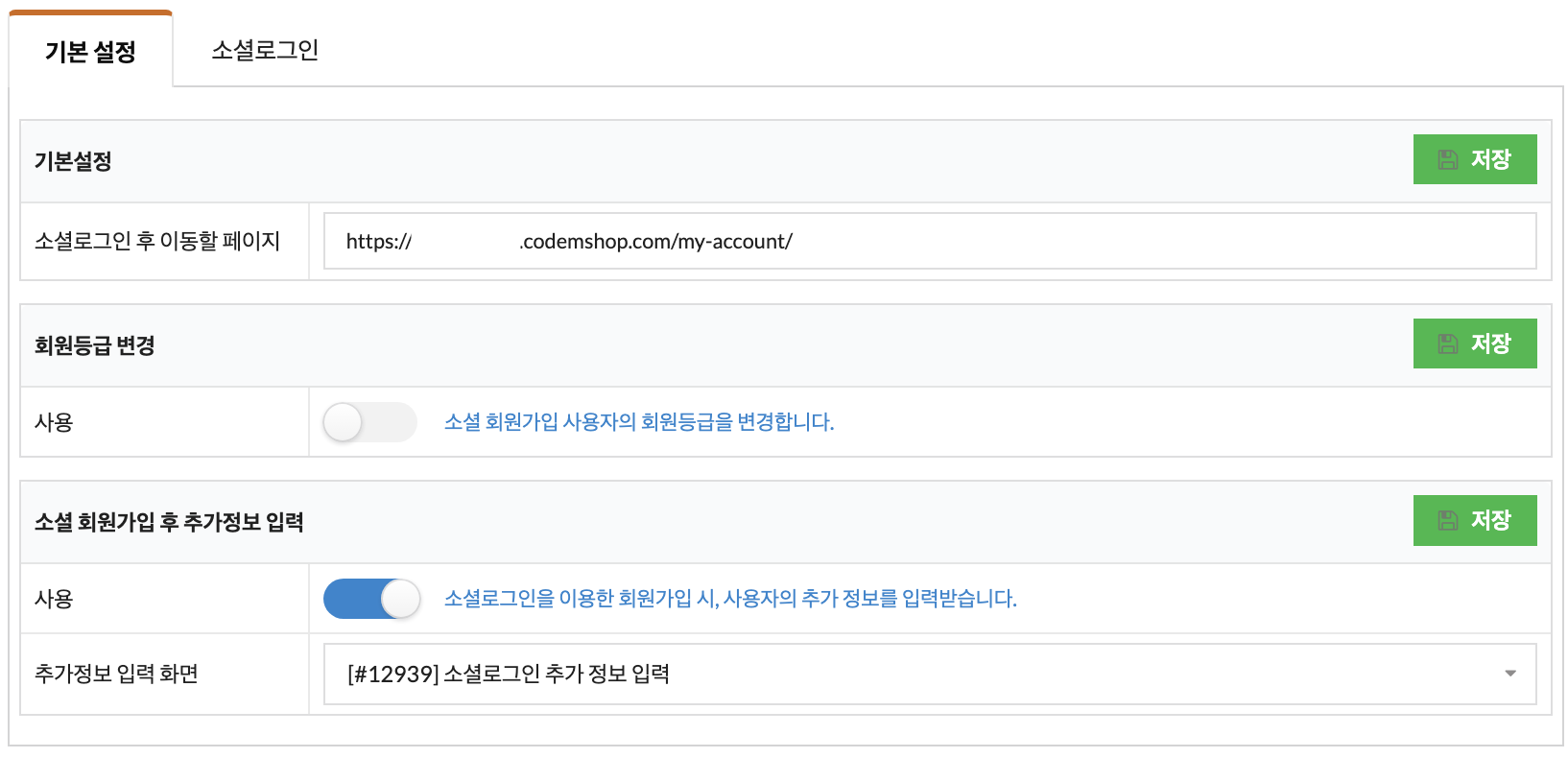The height and width of the screenshot is (758, 1568).
Task: Click the dropdown arrow for 소셜로그인 추가 정보 입력
Action: tap(1510, 674)
